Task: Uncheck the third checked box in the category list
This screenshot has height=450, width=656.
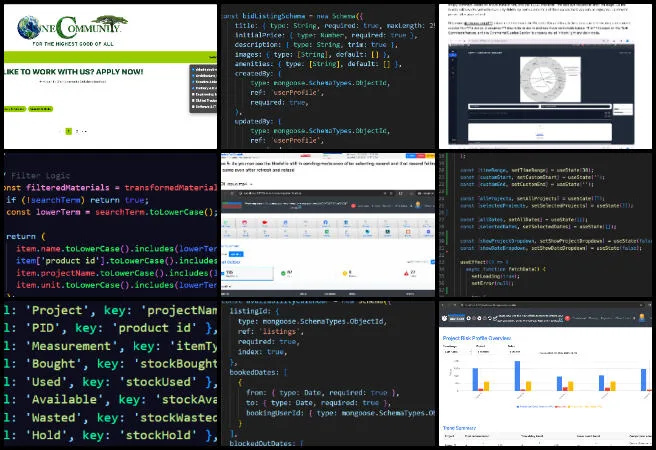Action: 193,82
